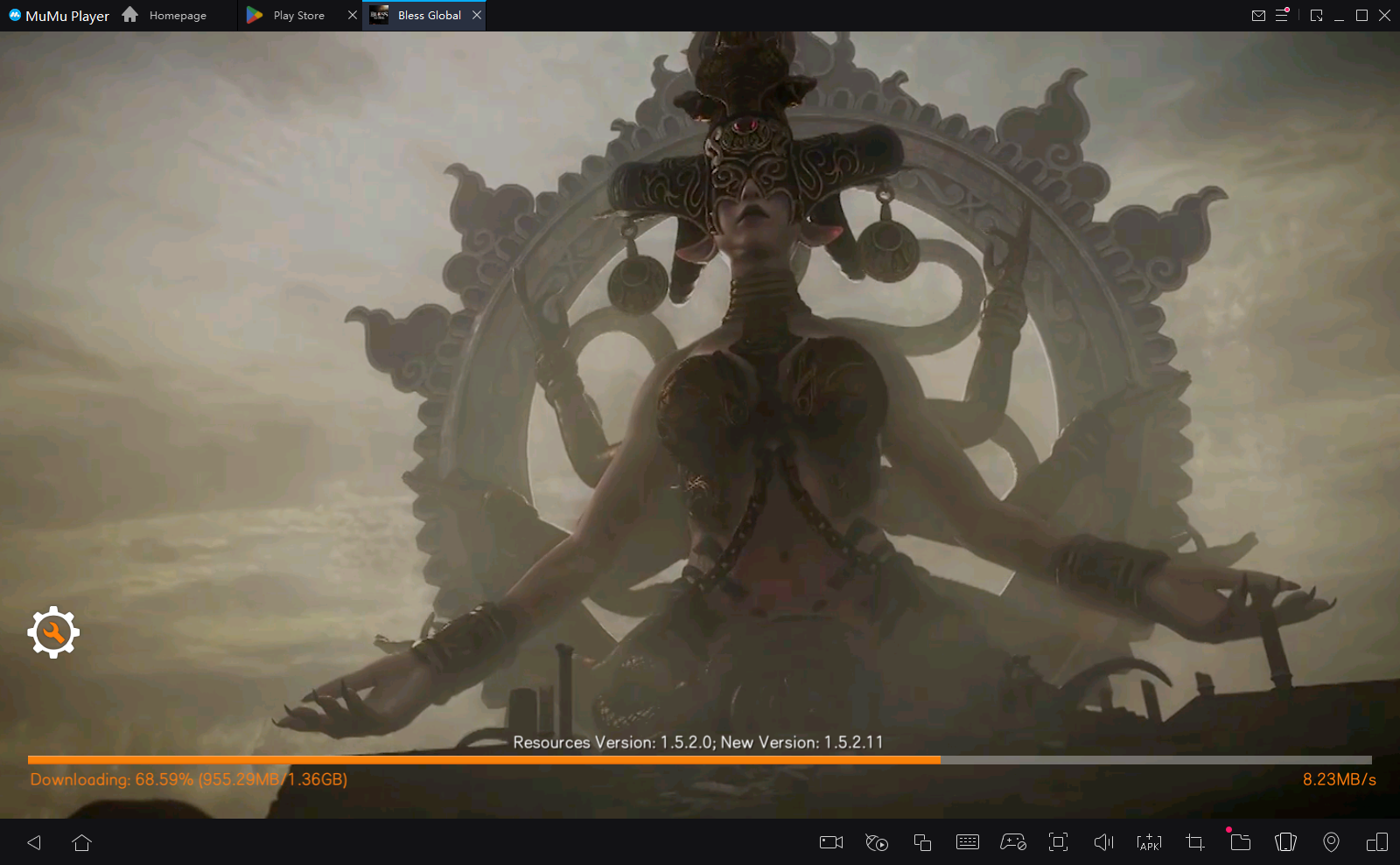The image size is (1400, 865).
Task: Click the gamepad settings icon
Action: coord(1013,842)
